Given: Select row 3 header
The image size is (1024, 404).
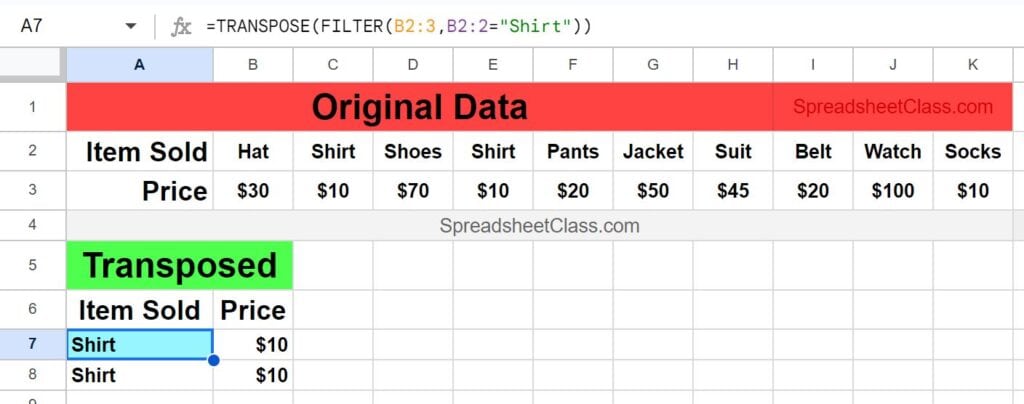Looking at the screenshot, I should [x=33, y=191].
